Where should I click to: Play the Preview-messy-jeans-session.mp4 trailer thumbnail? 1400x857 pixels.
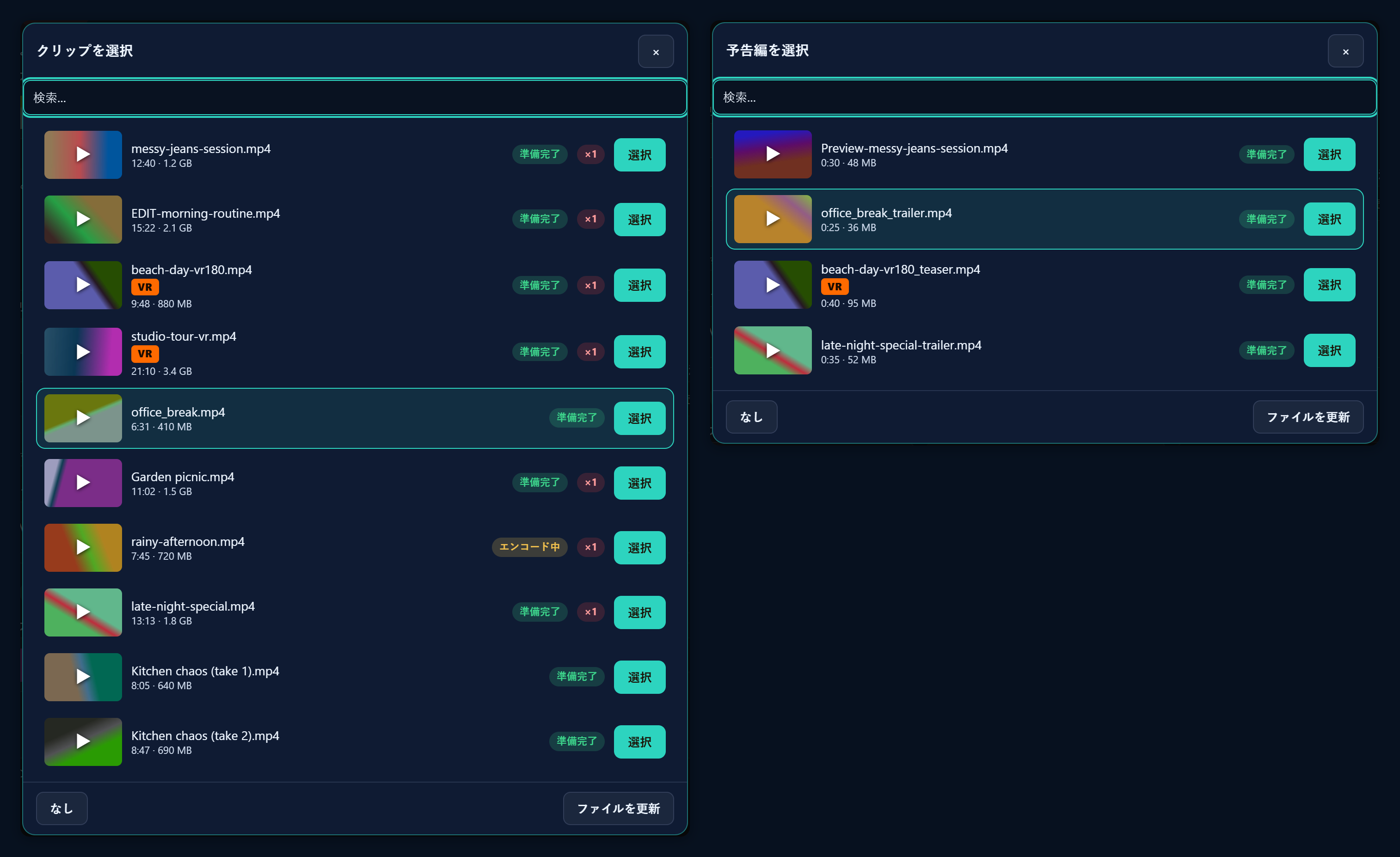coord(773,154)
